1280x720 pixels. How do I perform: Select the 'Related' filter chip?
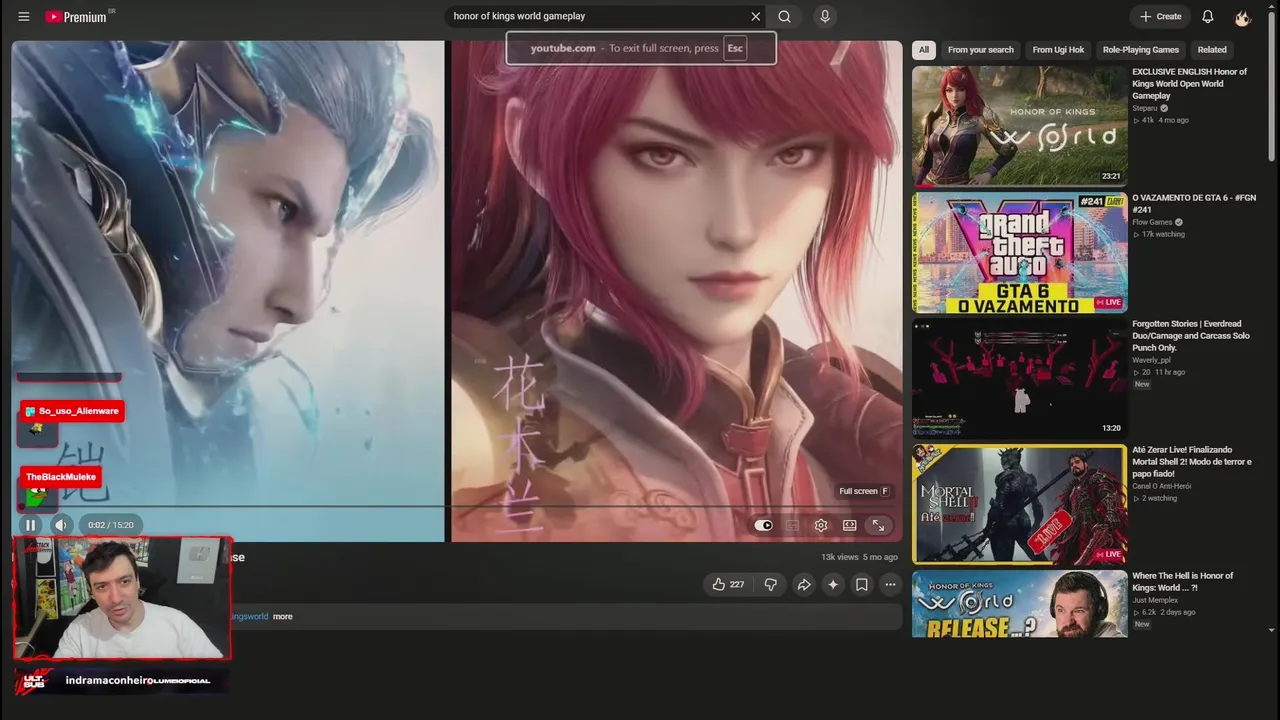pyautogui.click(x=1212, y=50)
